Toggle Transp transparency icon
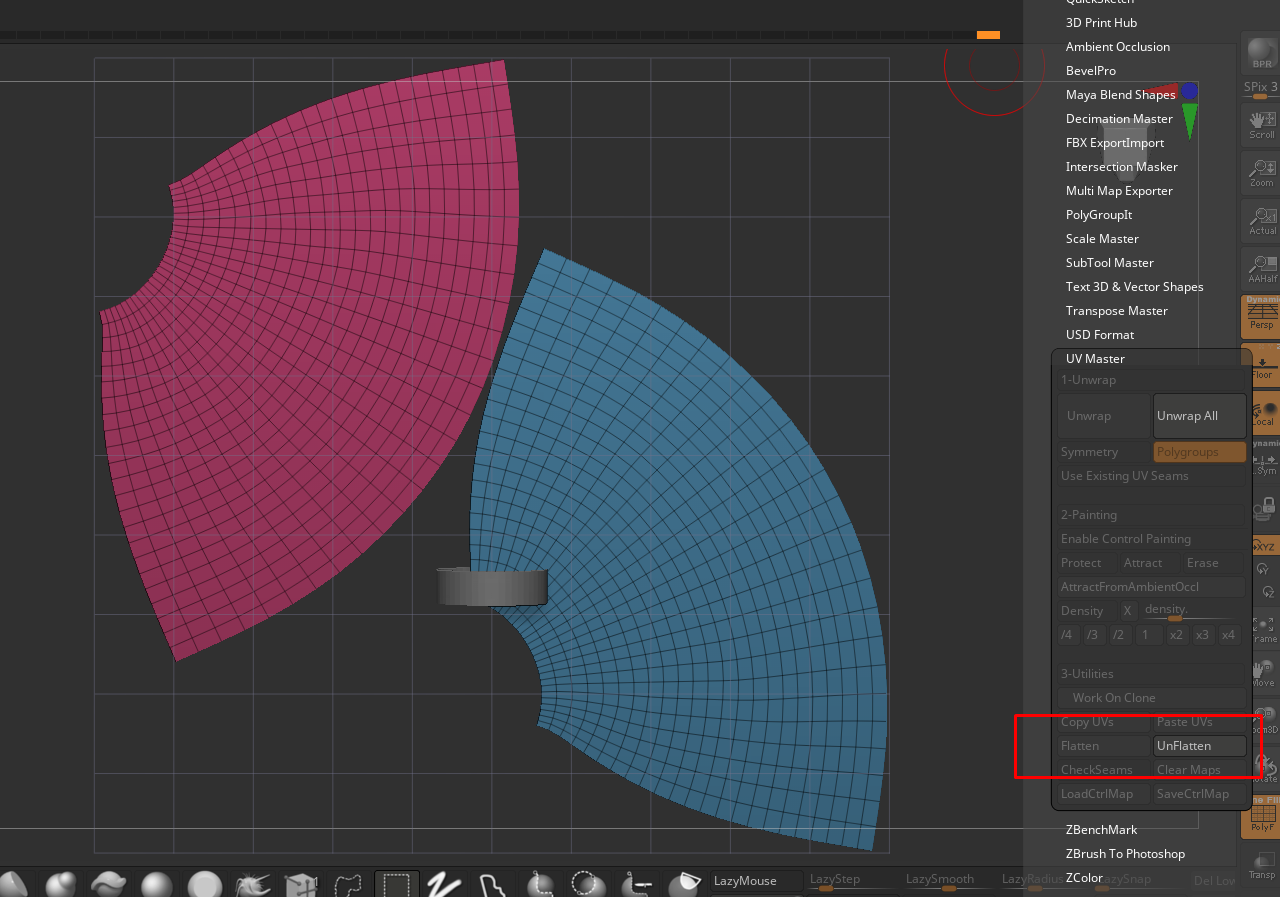 (x=1261, y=864)
